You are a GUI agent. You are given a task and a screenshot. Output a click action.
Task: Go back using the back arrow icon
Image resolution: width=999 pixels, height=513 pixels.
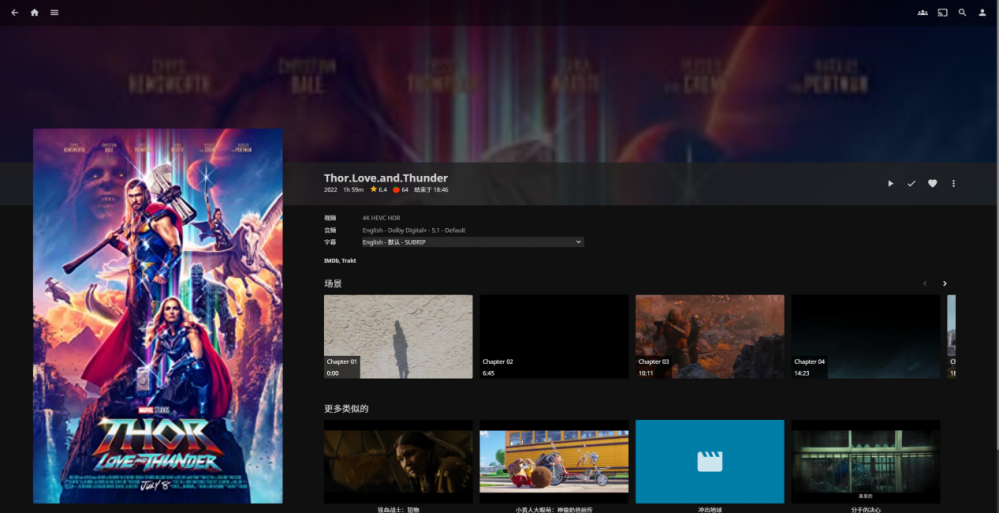tap(15, 12)
